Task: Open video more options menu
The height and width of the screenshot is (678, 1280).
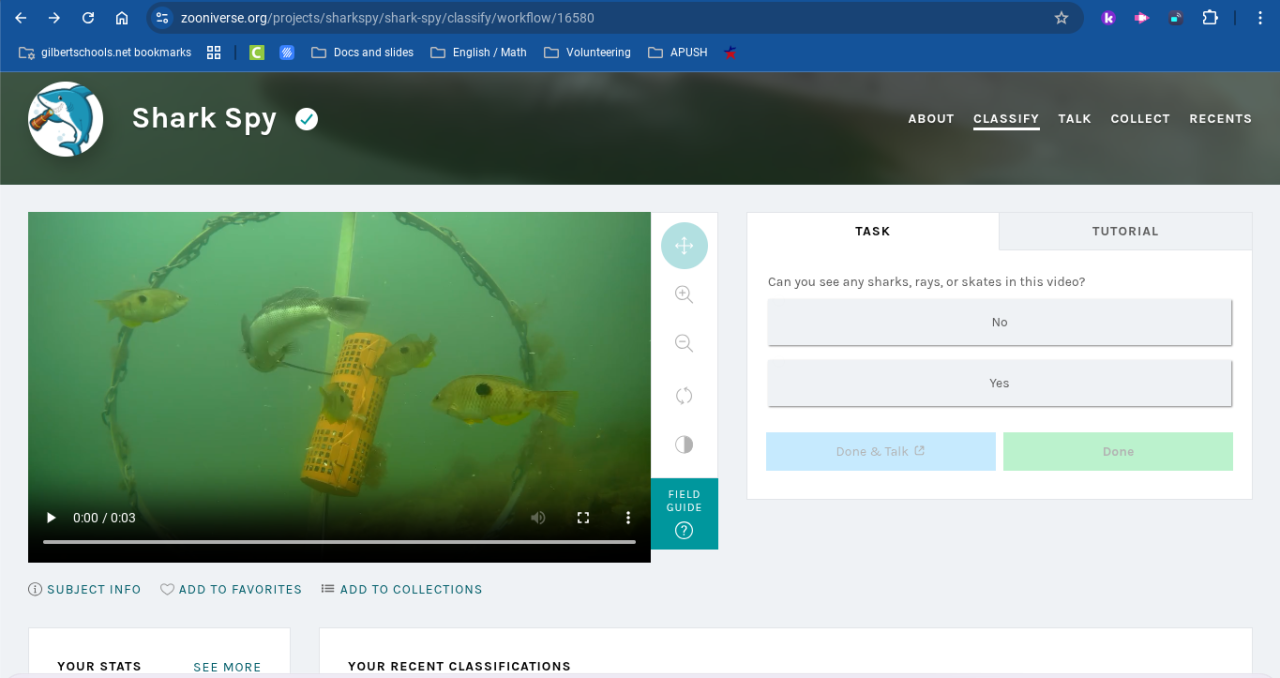Action: (x=628, y=518)
